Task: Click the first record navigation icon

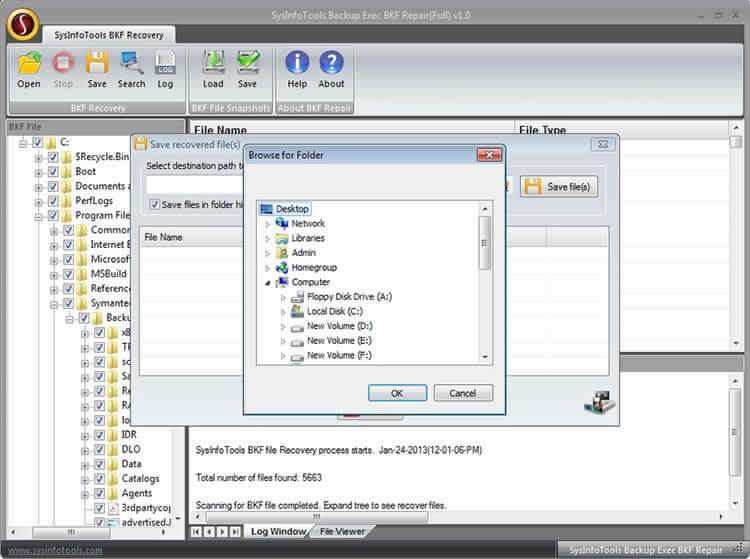Action: (197, 532)
